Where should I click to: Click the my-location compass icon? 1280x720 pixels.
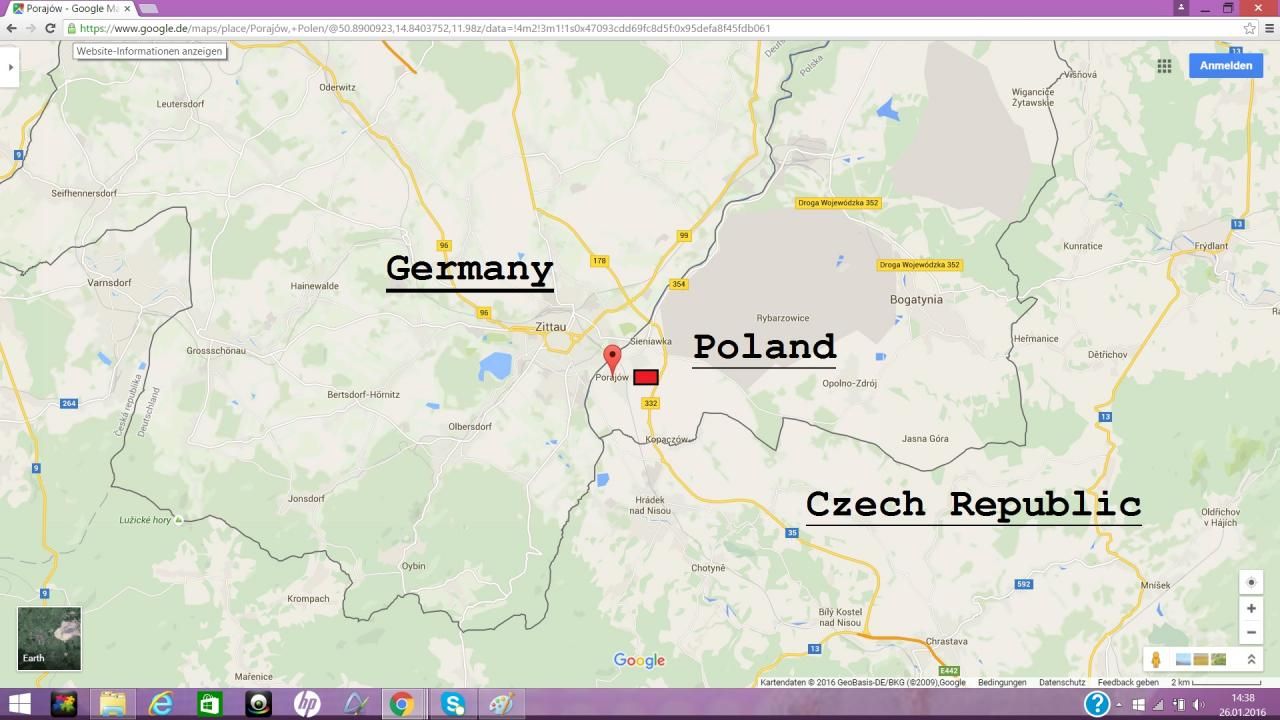(x=1251, y=582)
